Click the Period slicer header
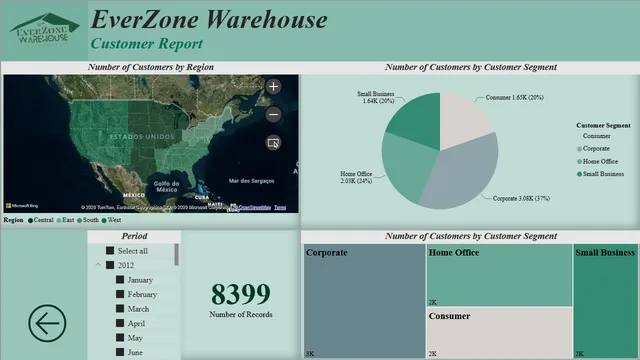This screenshot has width=640, height=360. click(x=134, y=236)
